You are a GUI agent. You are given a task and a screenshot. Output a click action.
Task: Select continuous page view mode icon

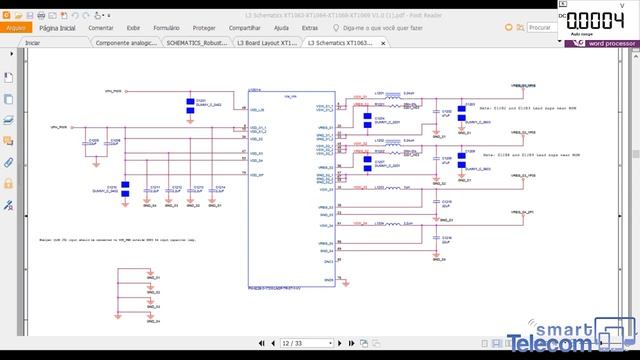click(496, 344)
